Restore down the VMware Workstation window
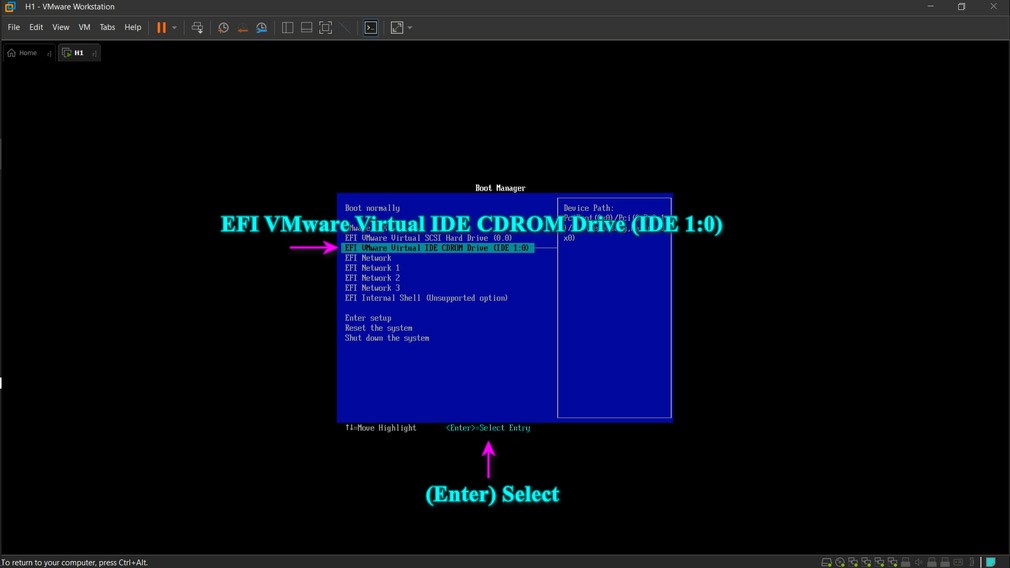 pos(962,6)
